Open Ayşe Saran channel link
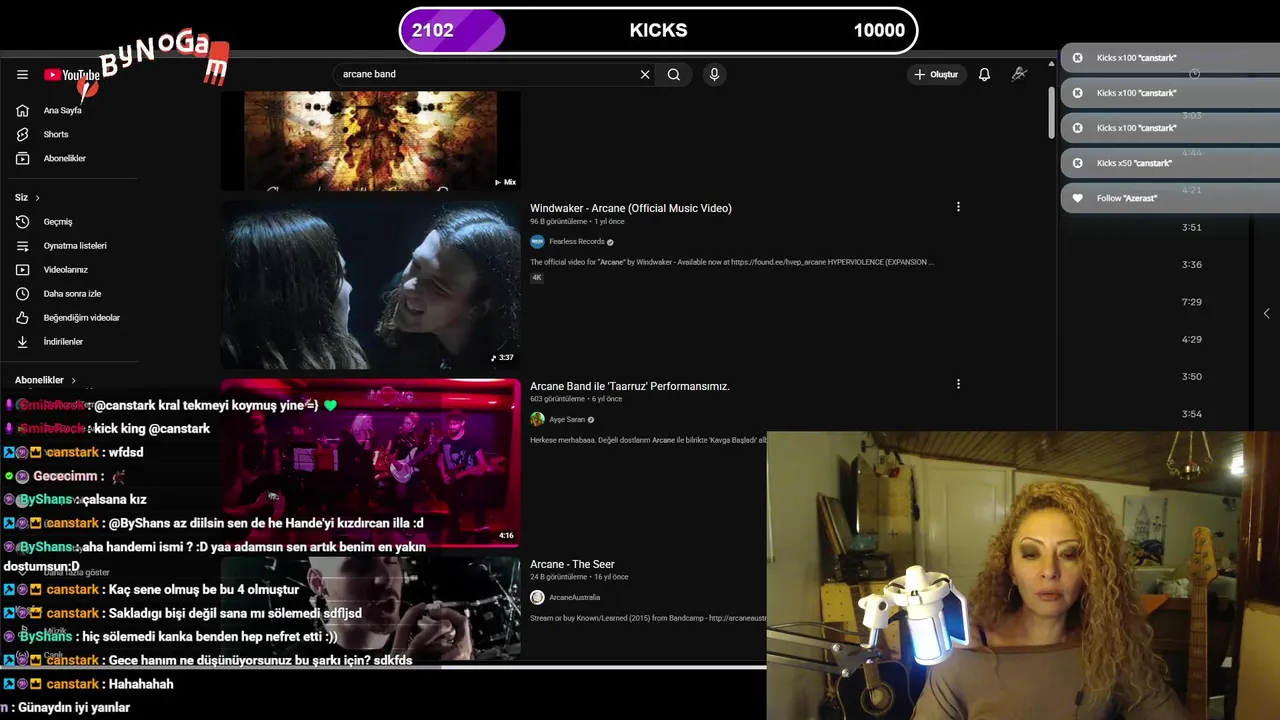 click(567, 420)
